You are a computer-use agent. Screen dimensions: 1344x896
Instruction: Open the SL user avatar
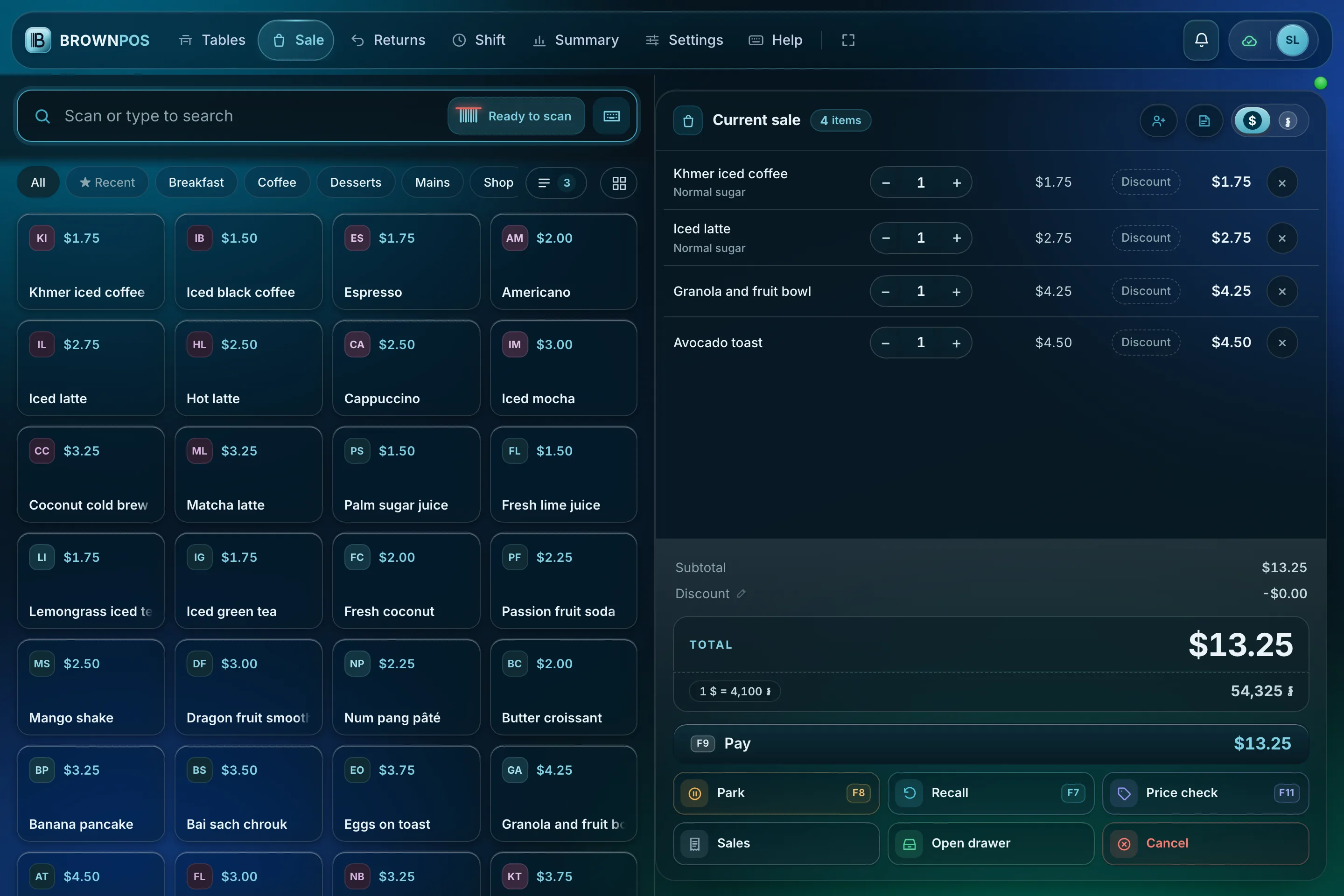point(1292,40)
